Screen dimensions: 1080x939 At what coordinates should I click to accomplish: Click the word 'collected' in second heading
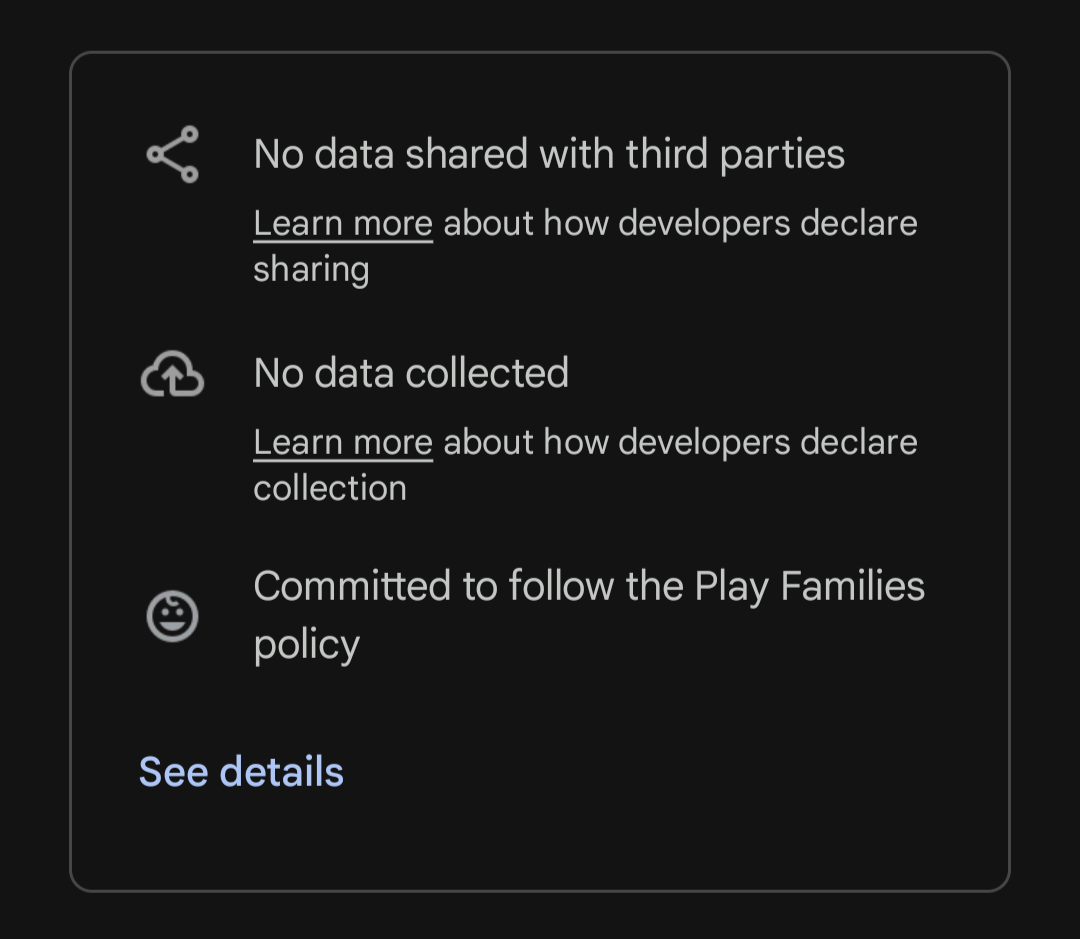point(487,373)
